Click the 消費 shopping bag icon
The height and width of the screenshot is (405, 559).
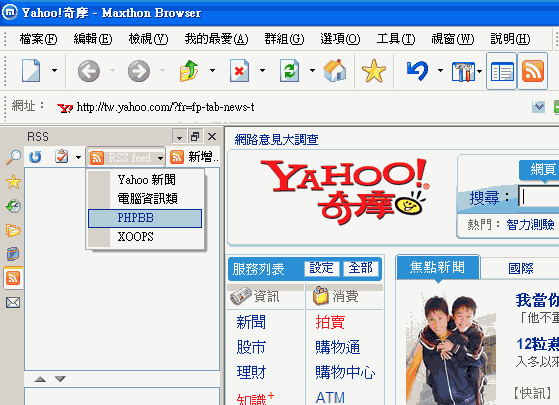pos(320,296)
